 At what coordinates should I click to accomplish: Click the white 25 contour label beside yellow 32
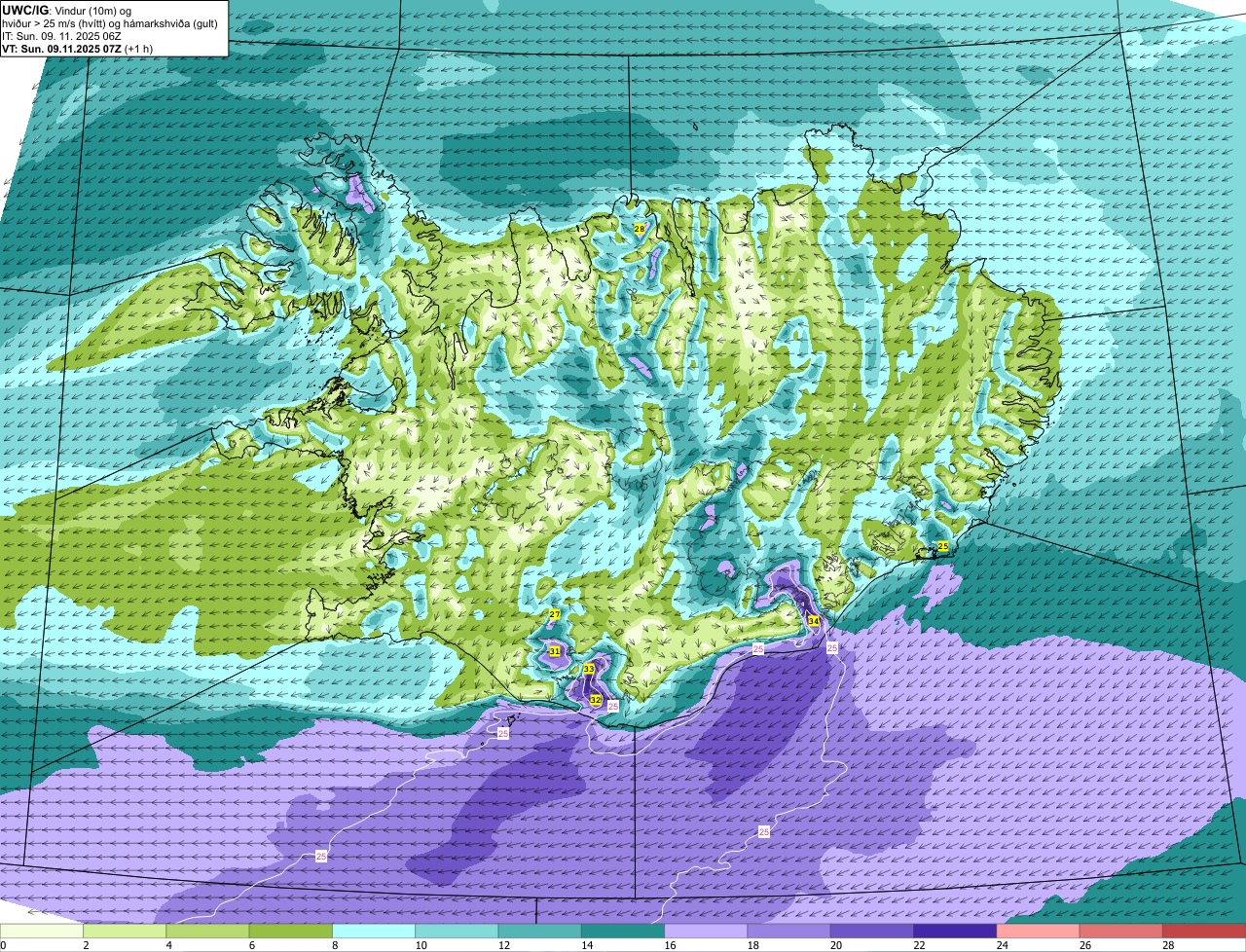[x=613, y=706]
